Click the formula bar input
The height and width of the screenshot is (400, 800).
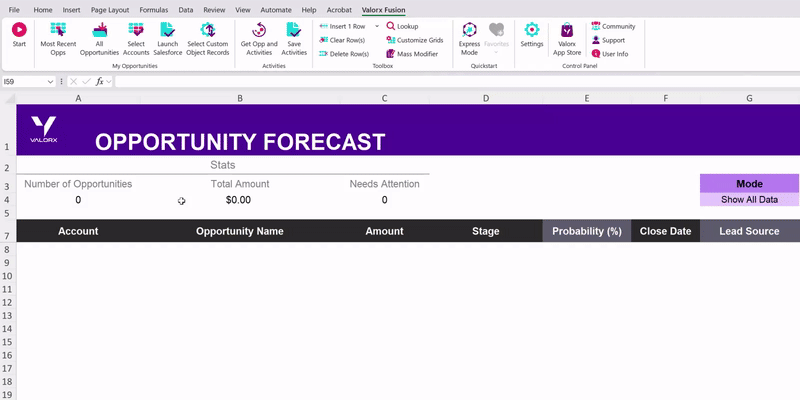tap(457, 82)
